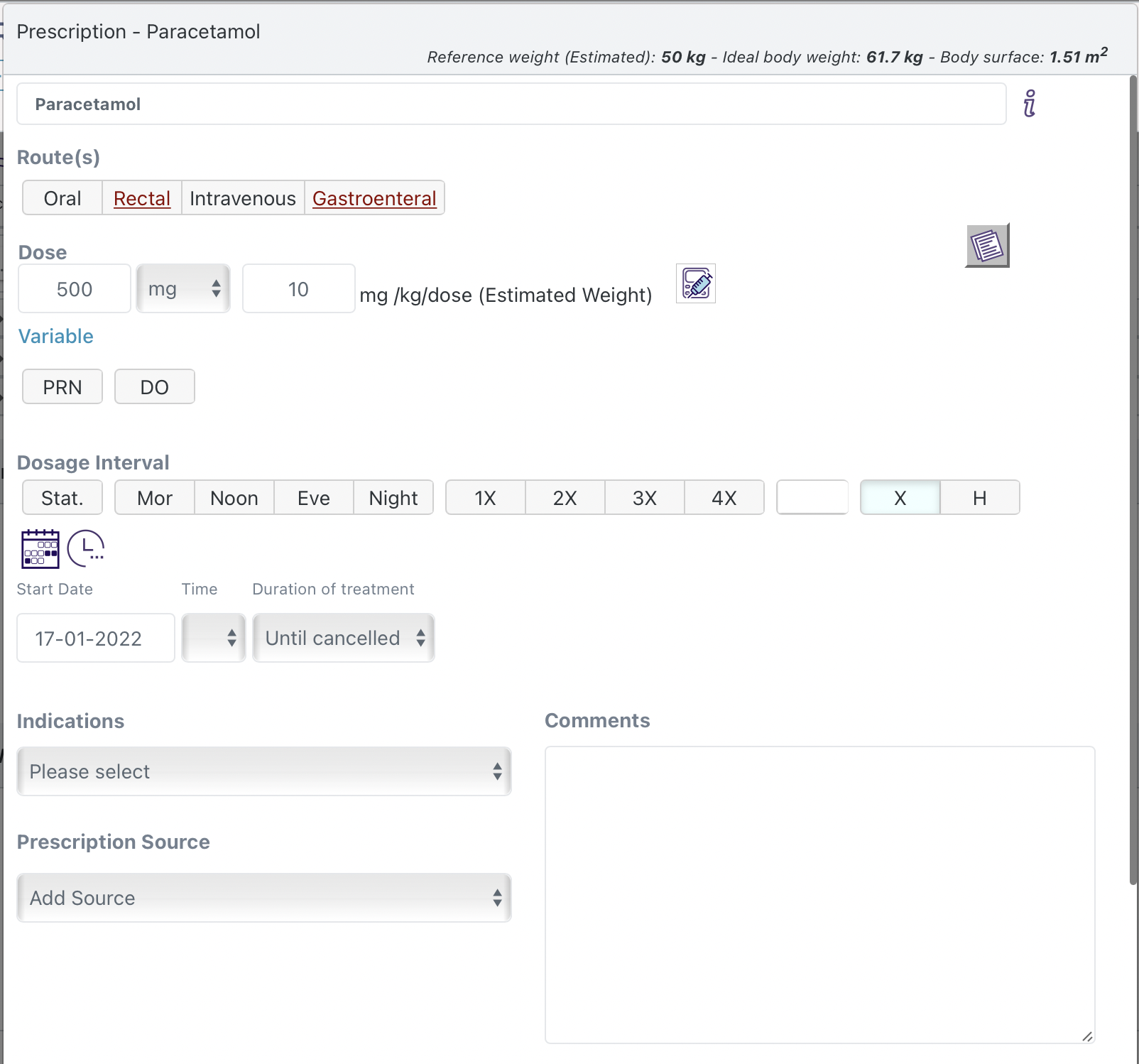1139x1064 pixels.
Task: Select the Oral route
Action: coord(62,198)
